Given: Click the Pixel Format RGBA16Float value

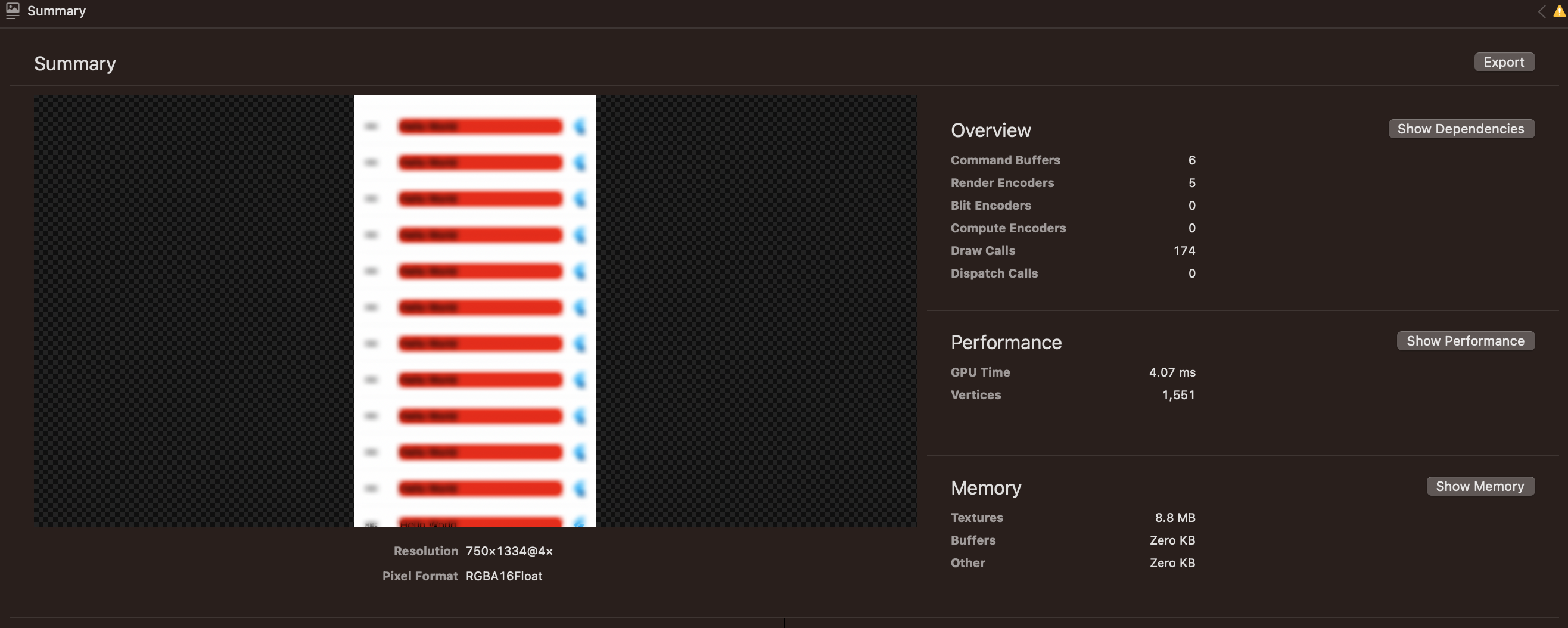Looking at the screenshot, I should [504, 576].
